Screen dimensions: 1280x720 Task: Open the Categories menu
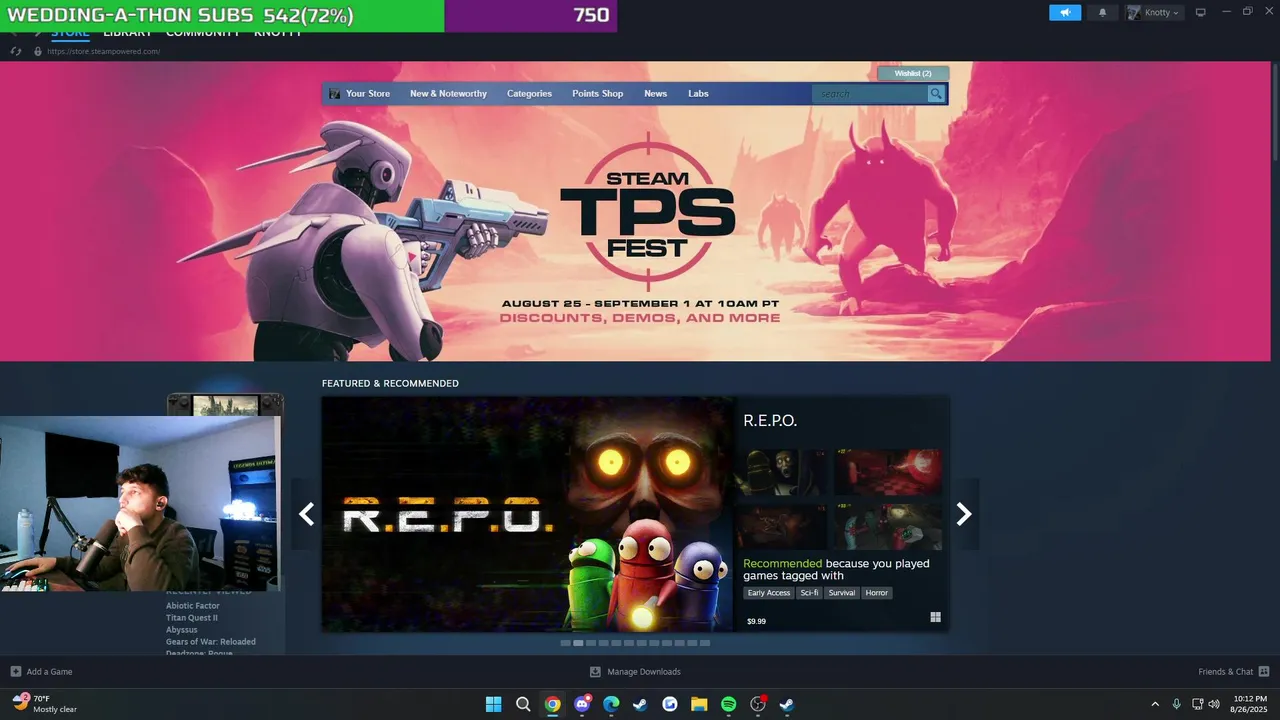point(529,94)
